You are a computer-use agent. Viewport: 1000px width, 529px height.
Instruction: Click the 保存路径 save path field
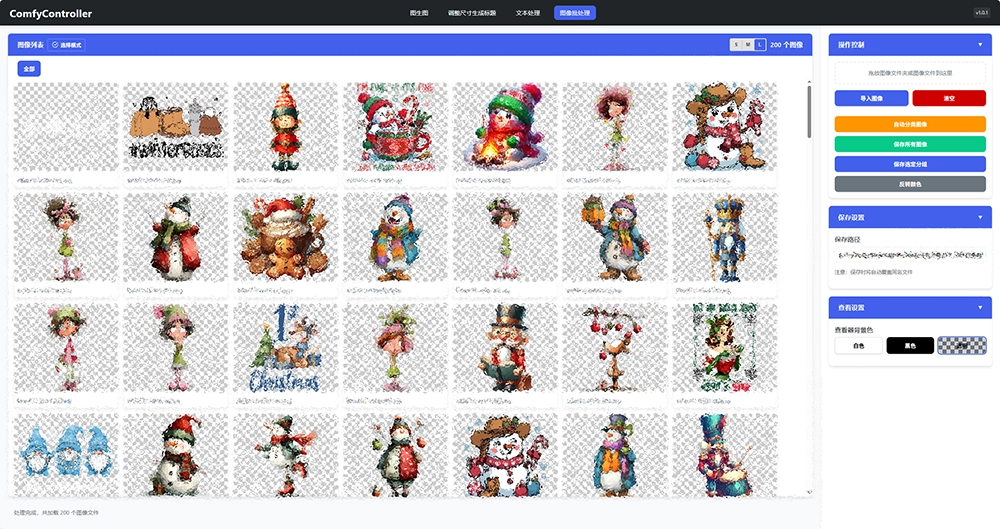pyautogui.click(x=909, y=256)
